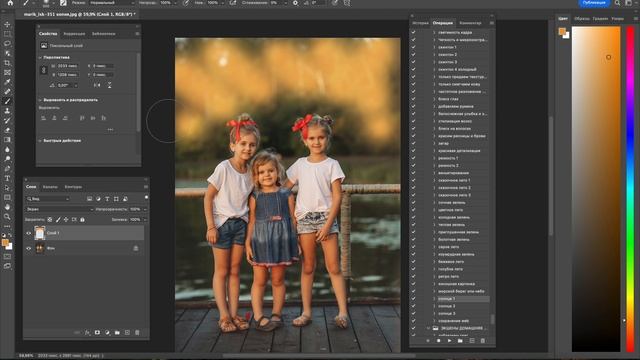Select the Zoom tool in the toolbox
This screenshot has height=360, width=640.
[x=7, y=217]
